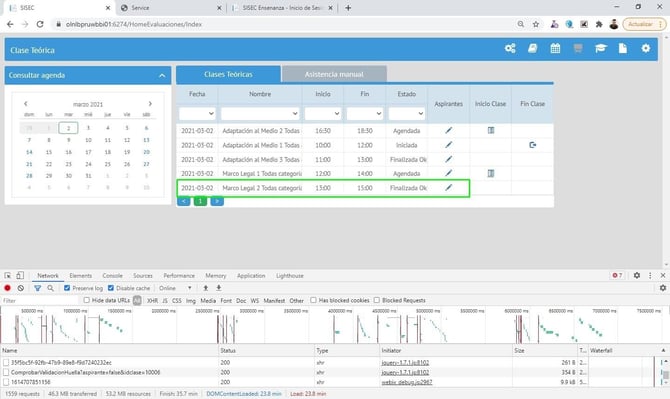
Task: Reload the page in Chrome
Action: coord(40,24)
